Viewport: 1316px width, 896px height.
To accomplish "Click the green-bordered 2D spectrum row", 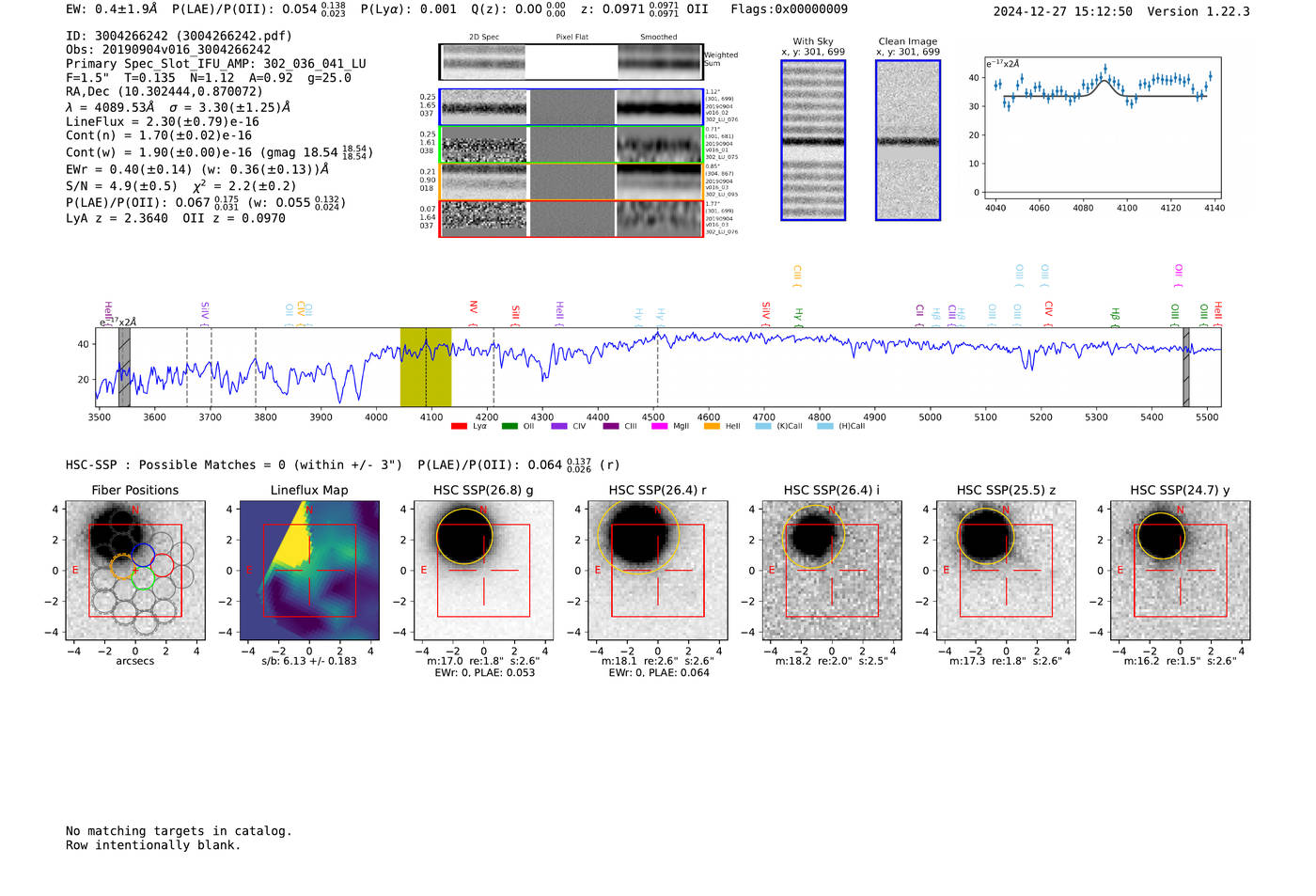I will tap(572, 145).
